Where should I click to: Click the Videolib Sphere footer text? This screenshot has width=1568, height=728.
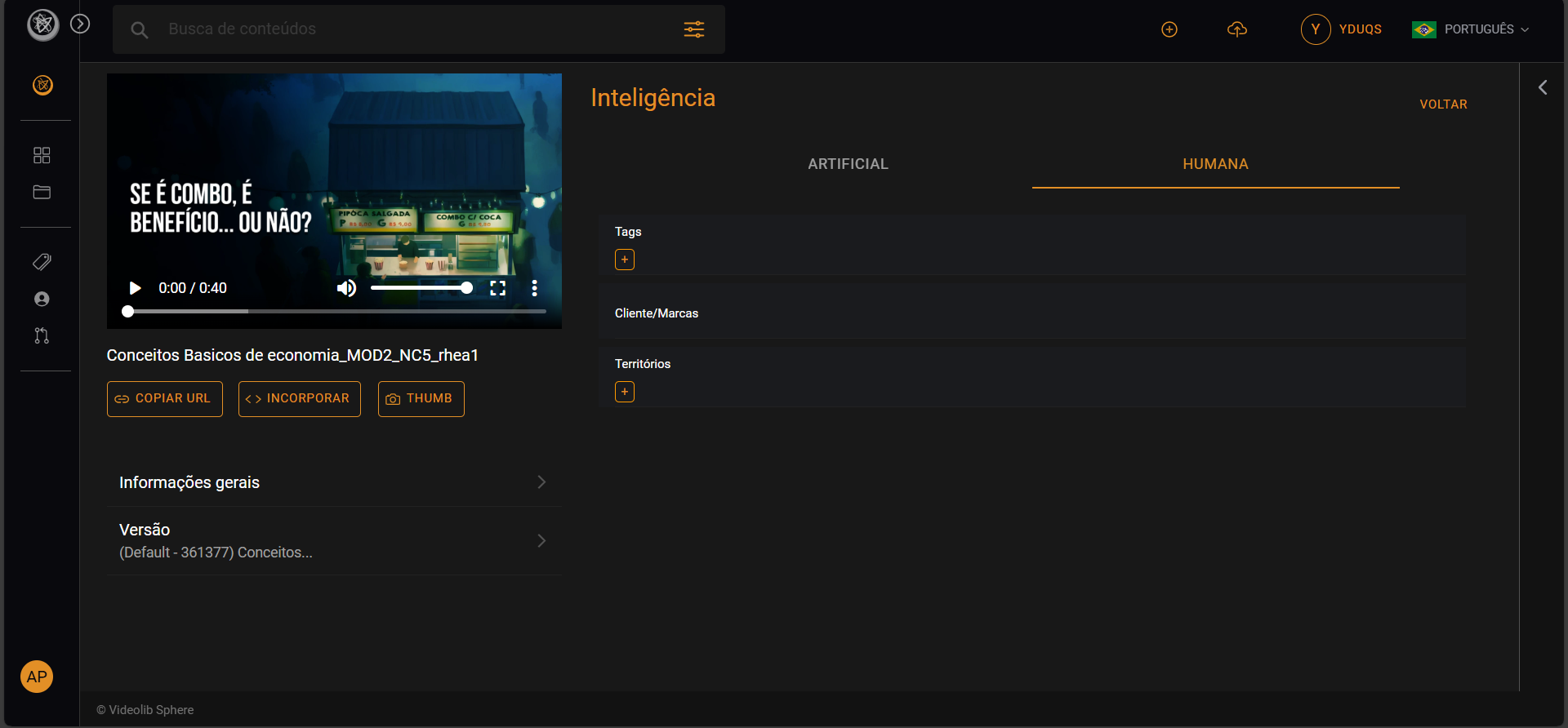pyautogui.click(x=145, y=710)
